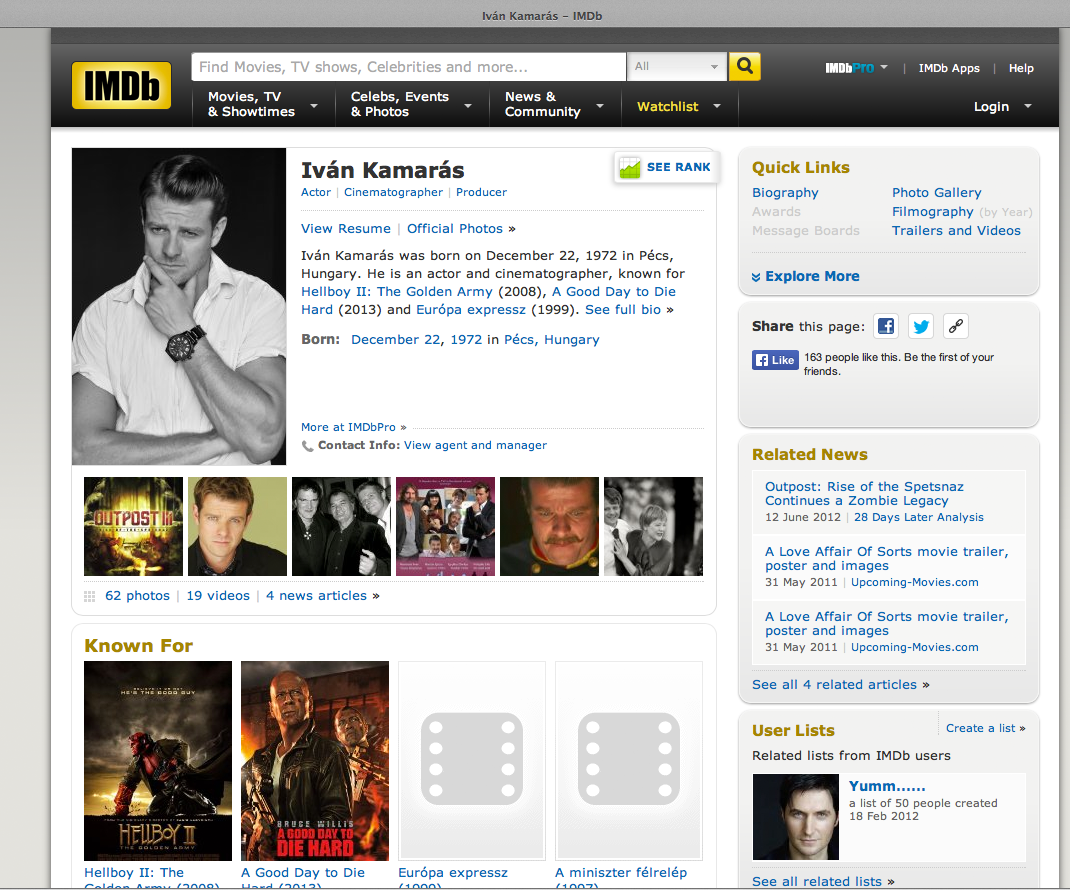This screenshot has width=1070, height=890.
Task: Click the Facebook Like button
Action: pos(775,360)
